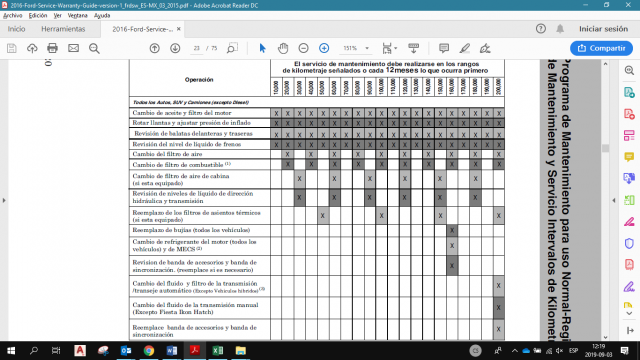The height and width of the screenshot is (360, 640).
Task: Select the hand pan tool
Action: [283, 48]
